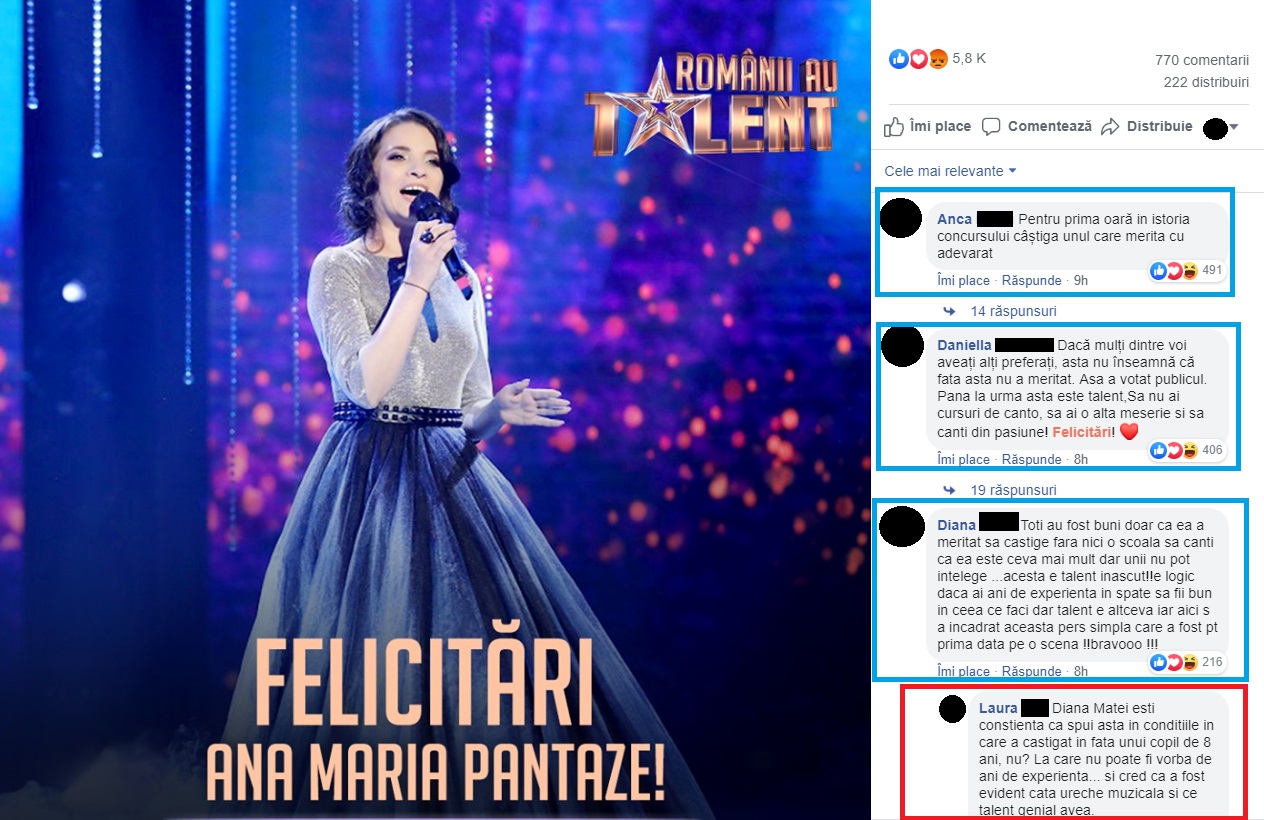1264x820 pixels.
Task: Click reaction icons on Diana's comment
Action: click(x=1174, y=662)
